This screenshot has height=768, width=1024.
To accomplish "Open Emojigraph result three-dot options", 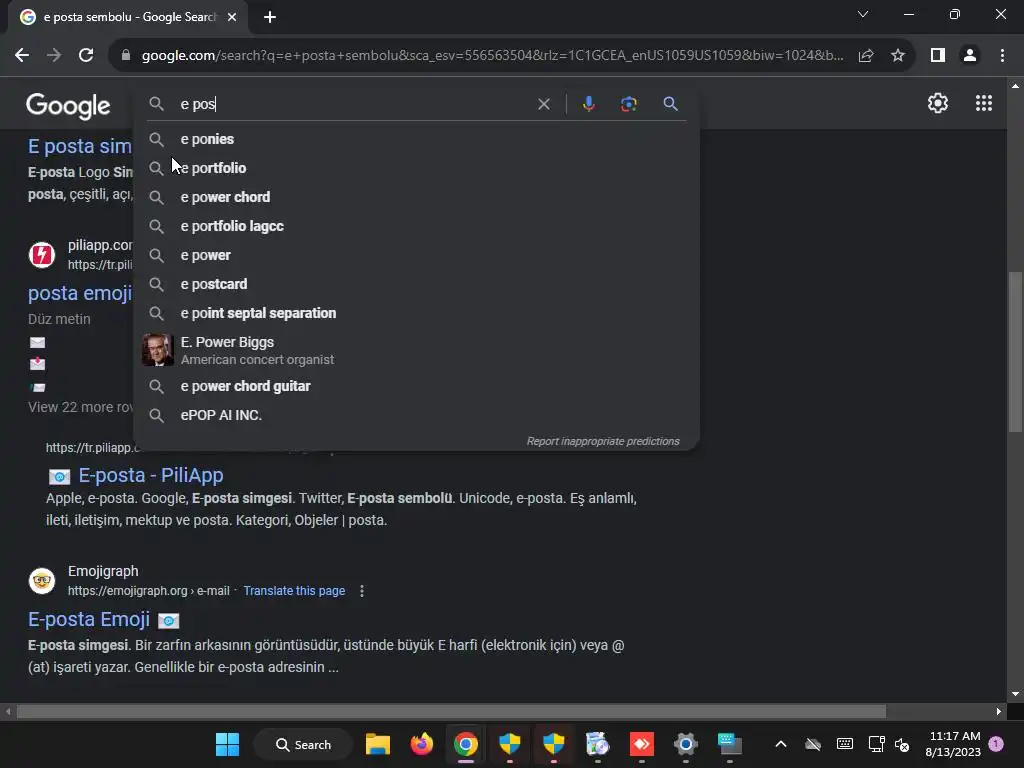I will point(362,590).
